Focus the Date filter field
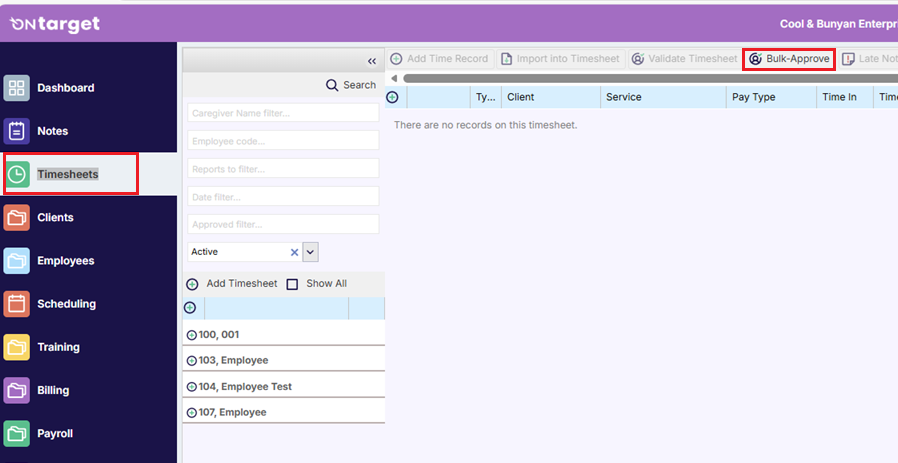This screenshot has height=463, width=898. 283,197
